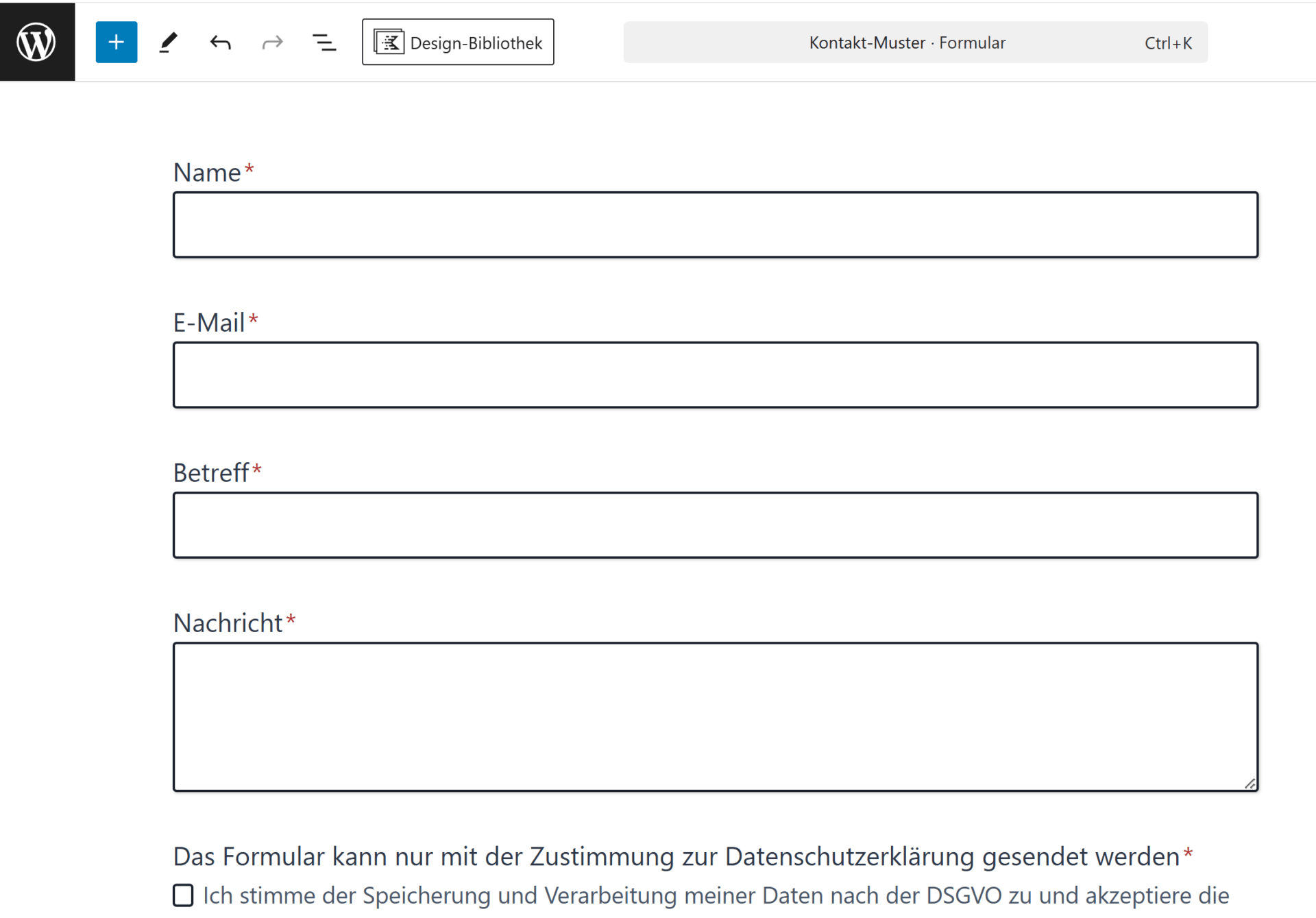Click the WordPress logo icon
The image size is (1316, 918).
point(37,42)
